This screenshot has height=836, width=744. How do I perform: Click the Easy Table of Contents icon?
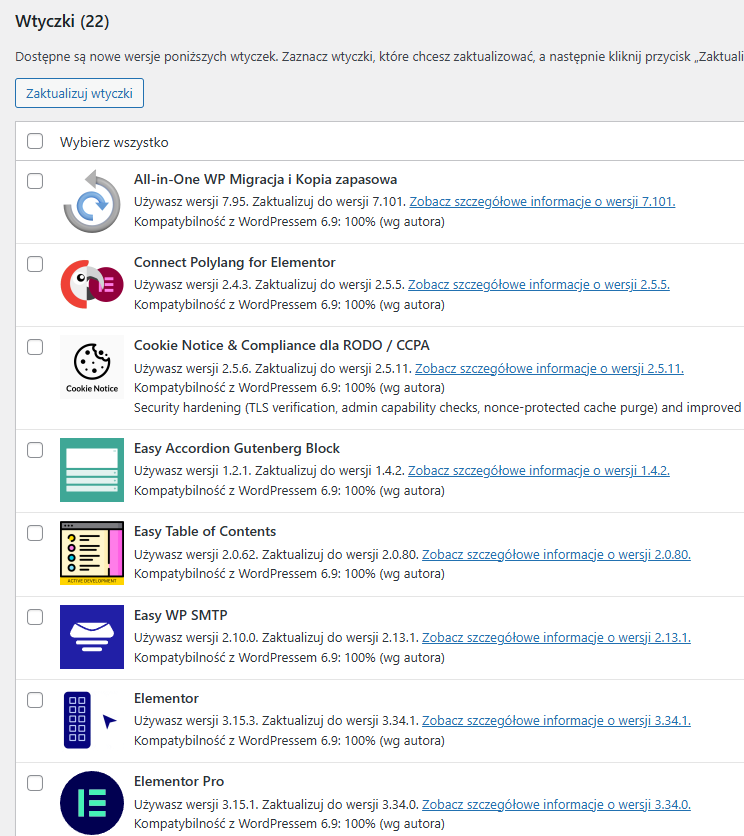pyautogui.click(x=92, y=553)
